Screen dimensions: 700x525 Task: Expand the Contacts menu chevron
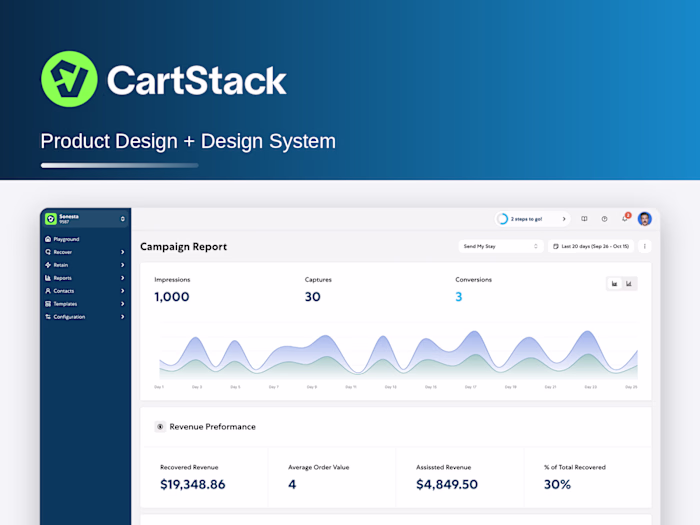(122, 291)
